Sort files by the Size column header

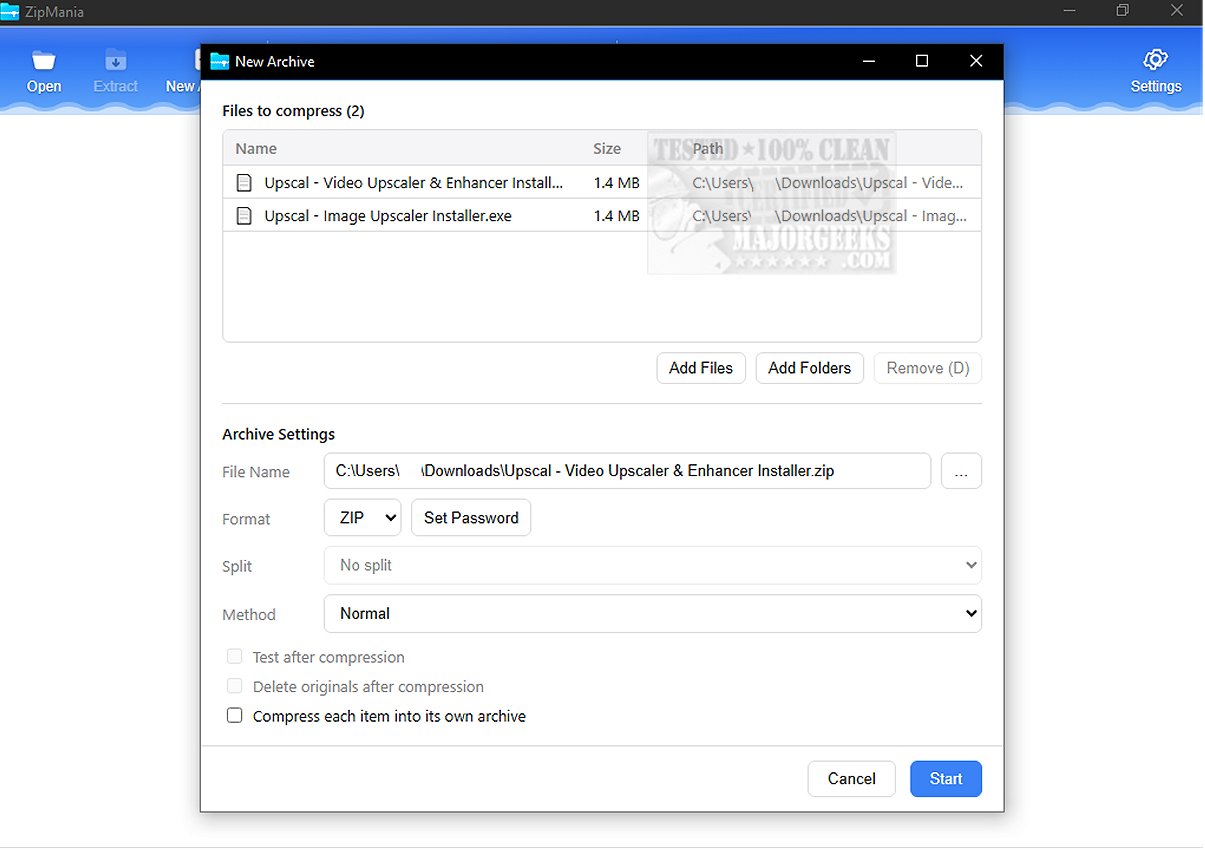point(607,148)
